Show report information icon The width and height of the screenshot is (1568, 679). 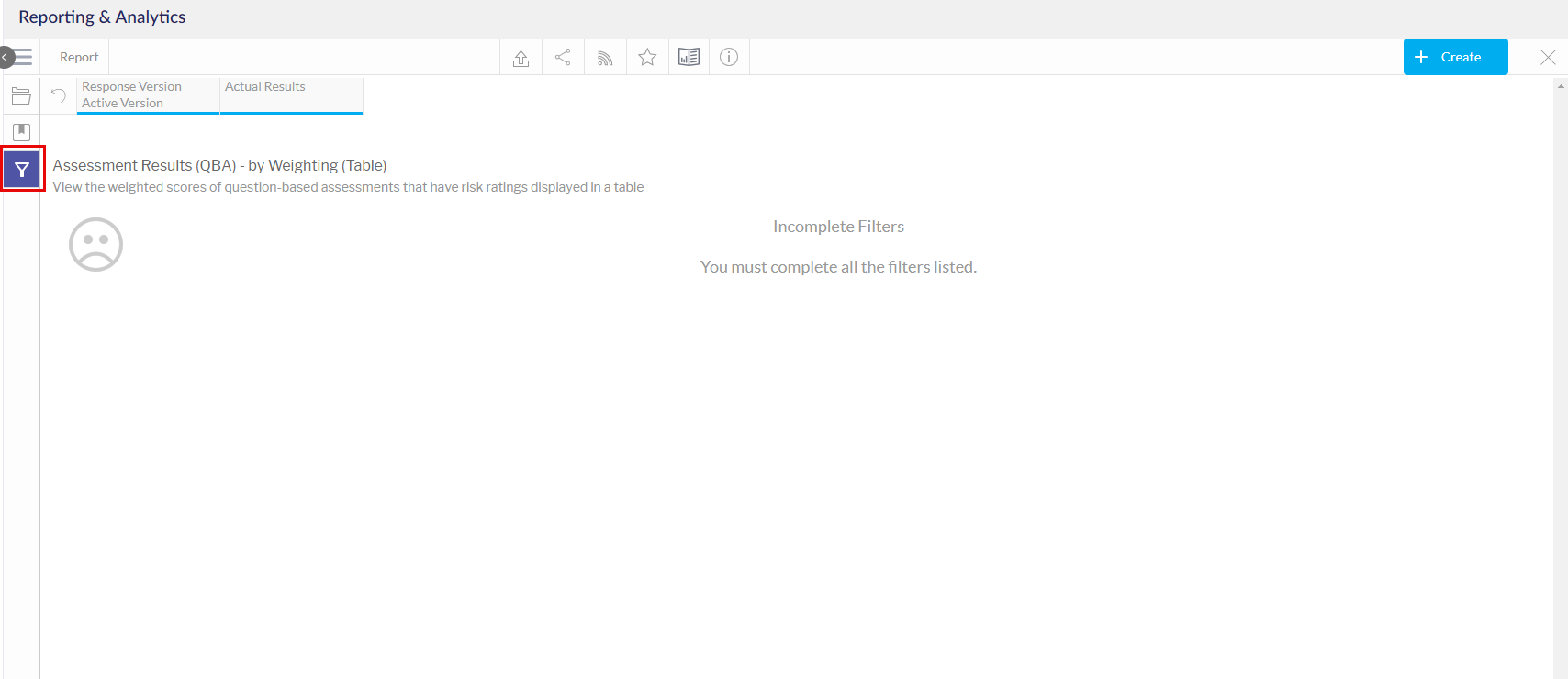pyautogui.click(x=729, y=57)
